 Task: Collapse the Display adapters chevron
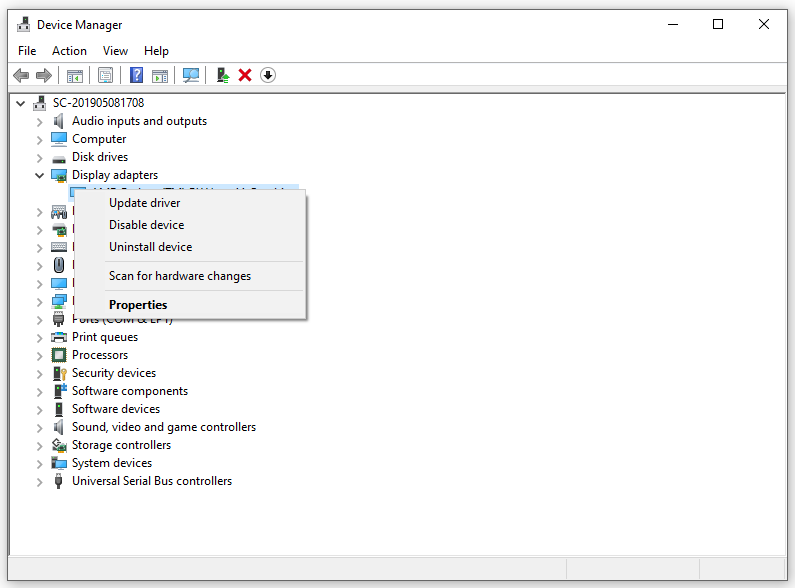point(40,175)
